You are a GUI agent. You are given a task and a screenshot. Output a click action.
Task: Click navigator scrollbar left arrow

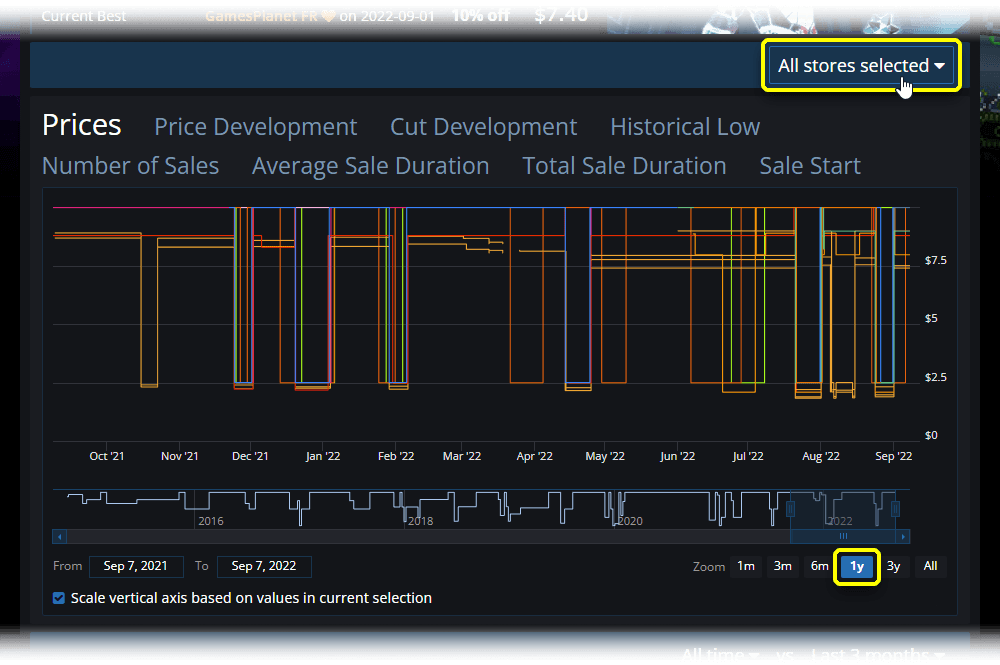coord(60,537)
